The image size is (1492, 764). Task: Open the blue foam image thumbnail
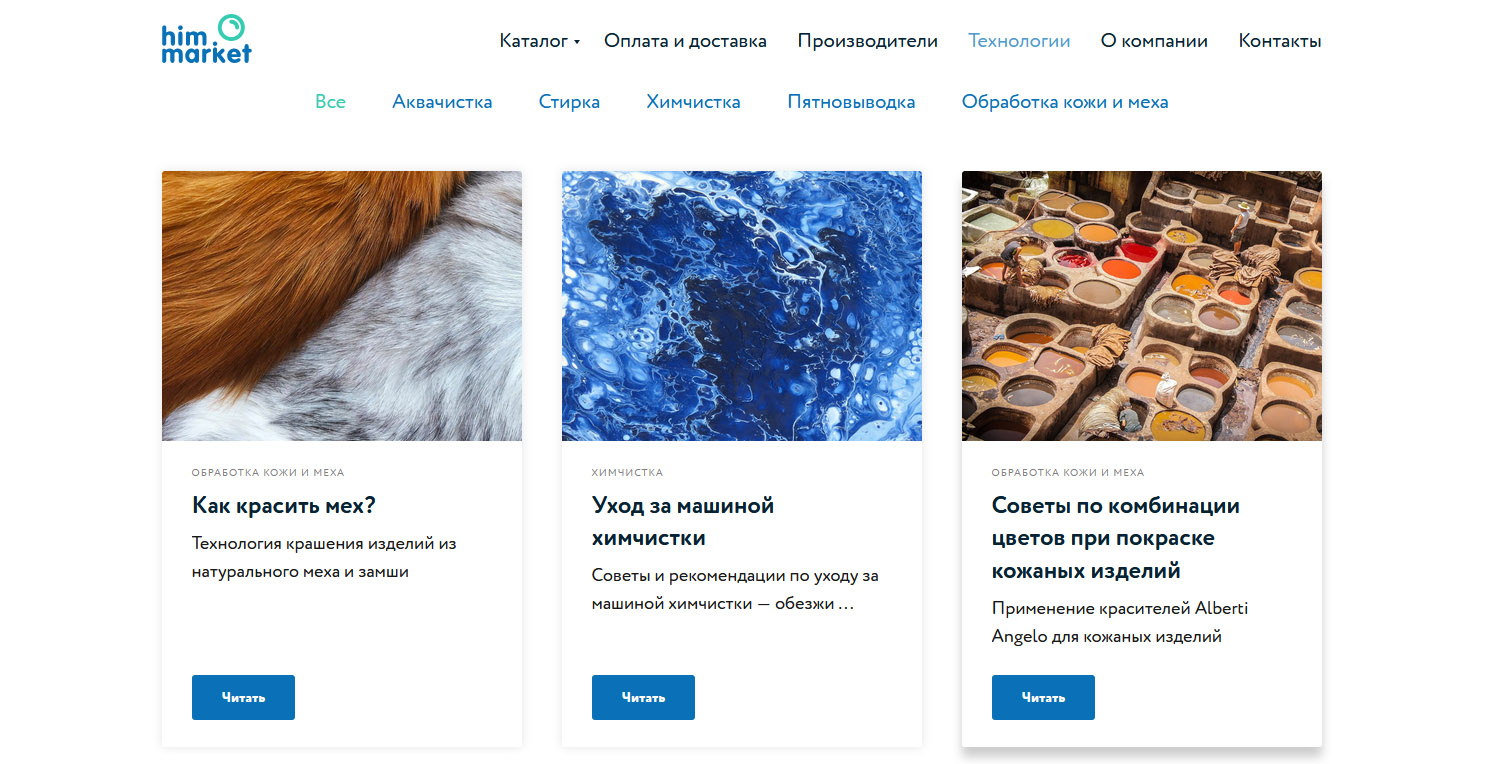pos(742,306)
